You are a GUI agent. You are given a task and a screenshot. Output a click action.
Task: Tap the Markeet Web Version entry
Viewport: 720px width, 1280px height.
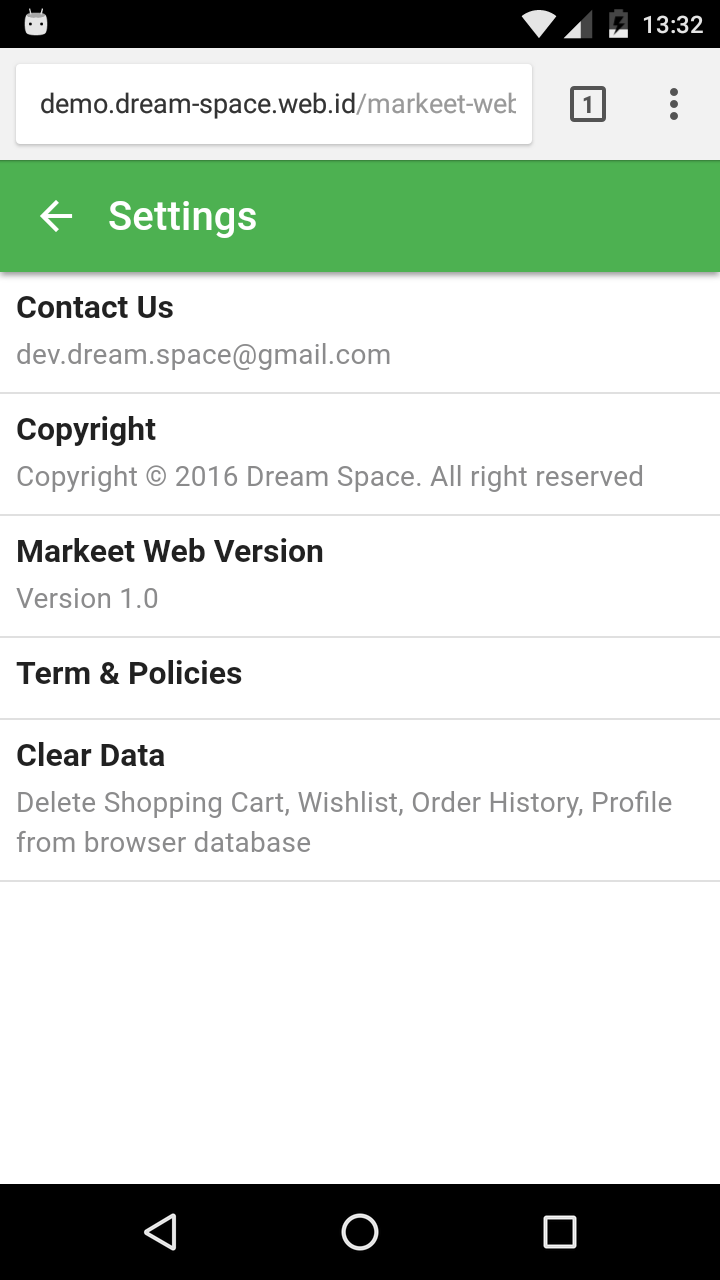coord(170,552)
